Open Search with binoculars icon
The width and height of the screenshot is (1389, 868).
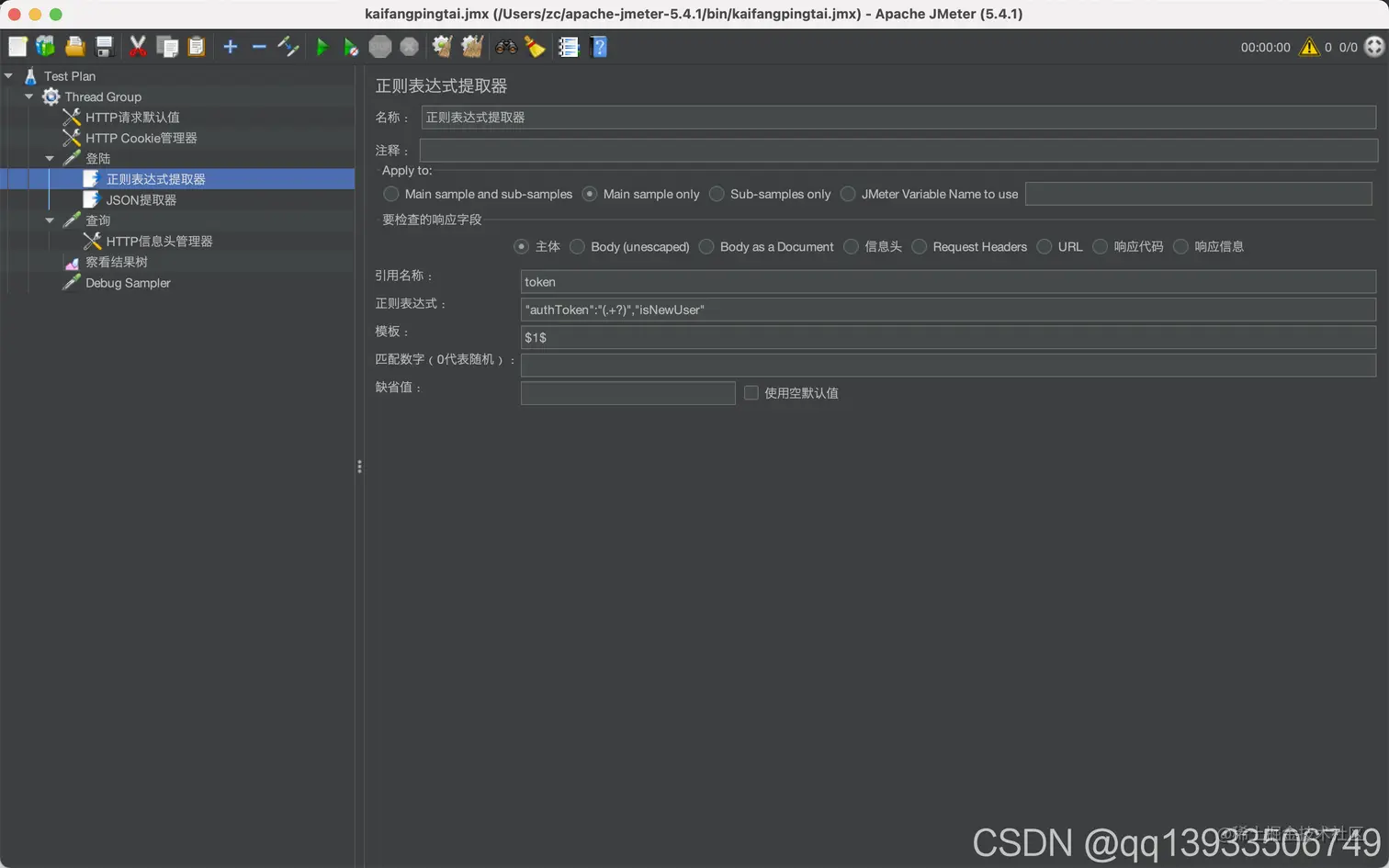click(x=506, y=46)
